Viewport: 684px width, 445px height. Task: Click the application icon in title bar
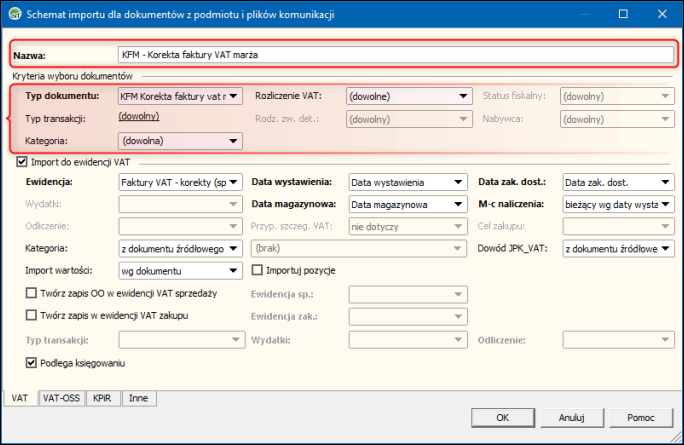coord(15,14)
